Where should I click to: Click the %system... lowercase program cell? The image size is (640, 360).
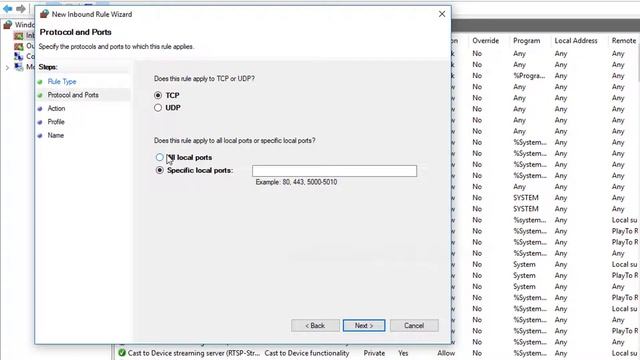click(x=529, y=220)
